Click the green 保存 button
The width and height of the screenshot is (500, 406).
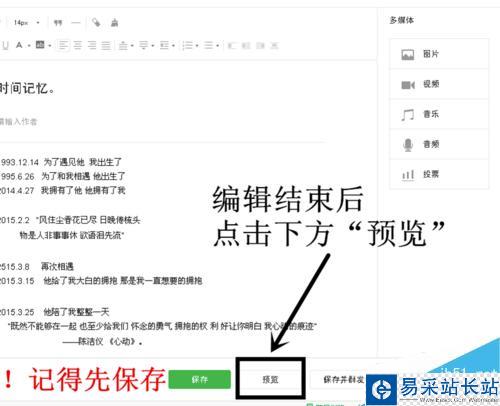pyautogui.click(x=199, y=379)
